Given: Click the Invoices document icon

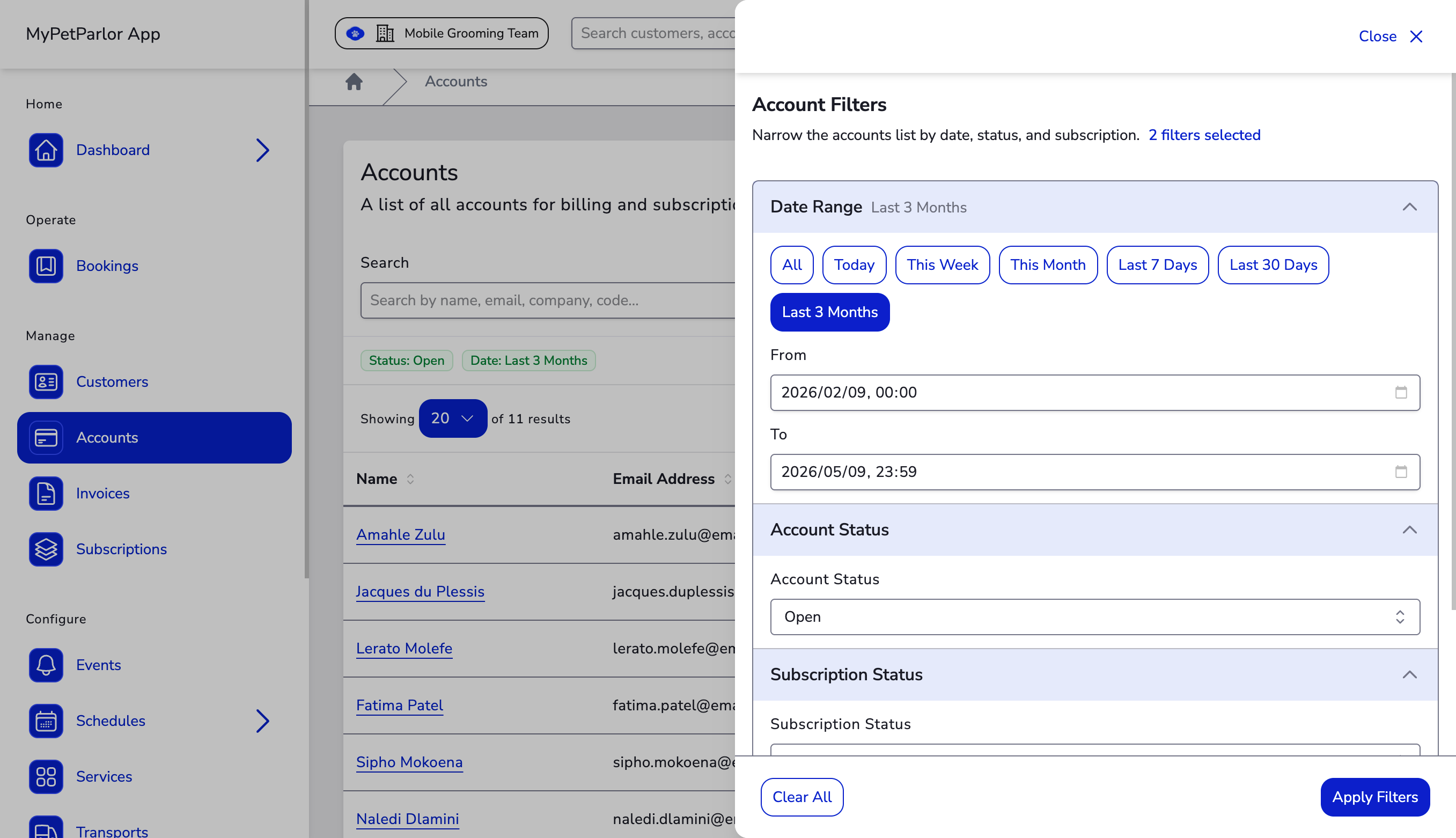Looking at the screenshot, I should tap(46, 493).
